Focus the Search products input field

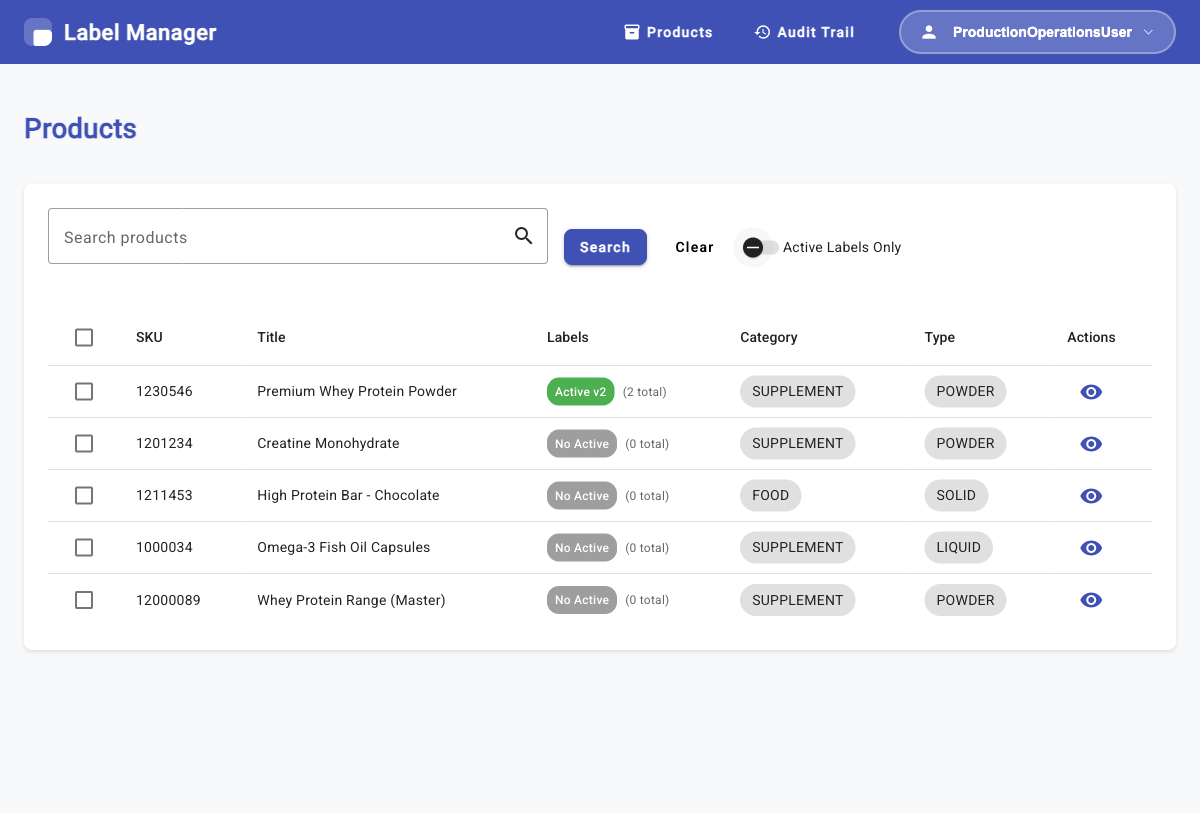[280, 237]
